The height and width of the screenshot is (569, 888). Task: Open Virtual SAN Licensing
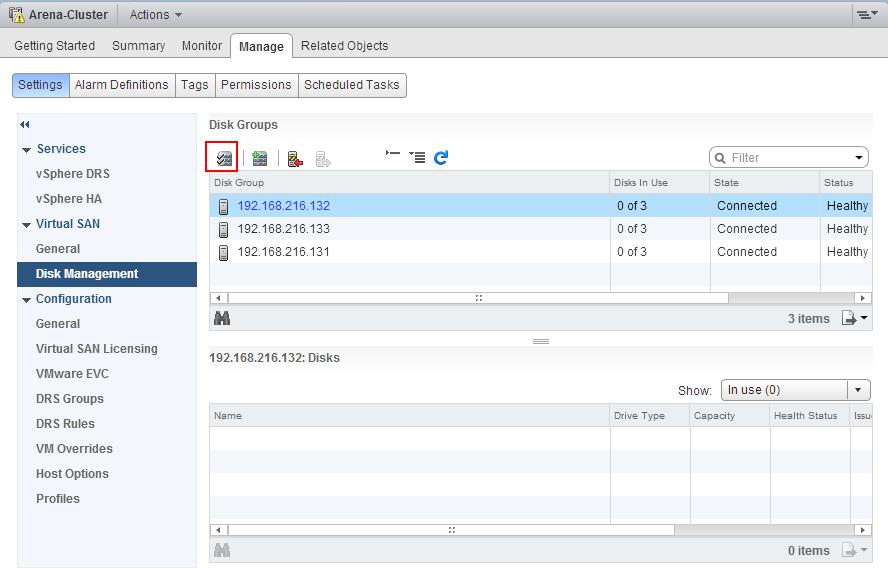click(x=97, y=349)
